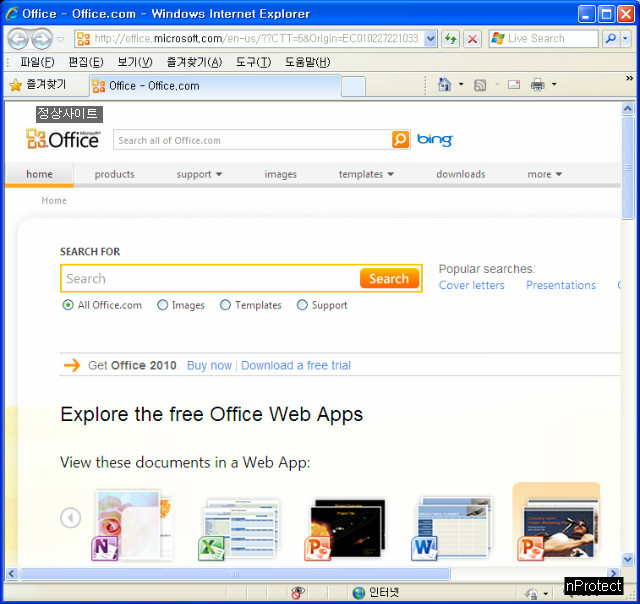Open the highlighted PowerPoint thumbnail
The image size is (640, 604).
[x=557, y=524]
